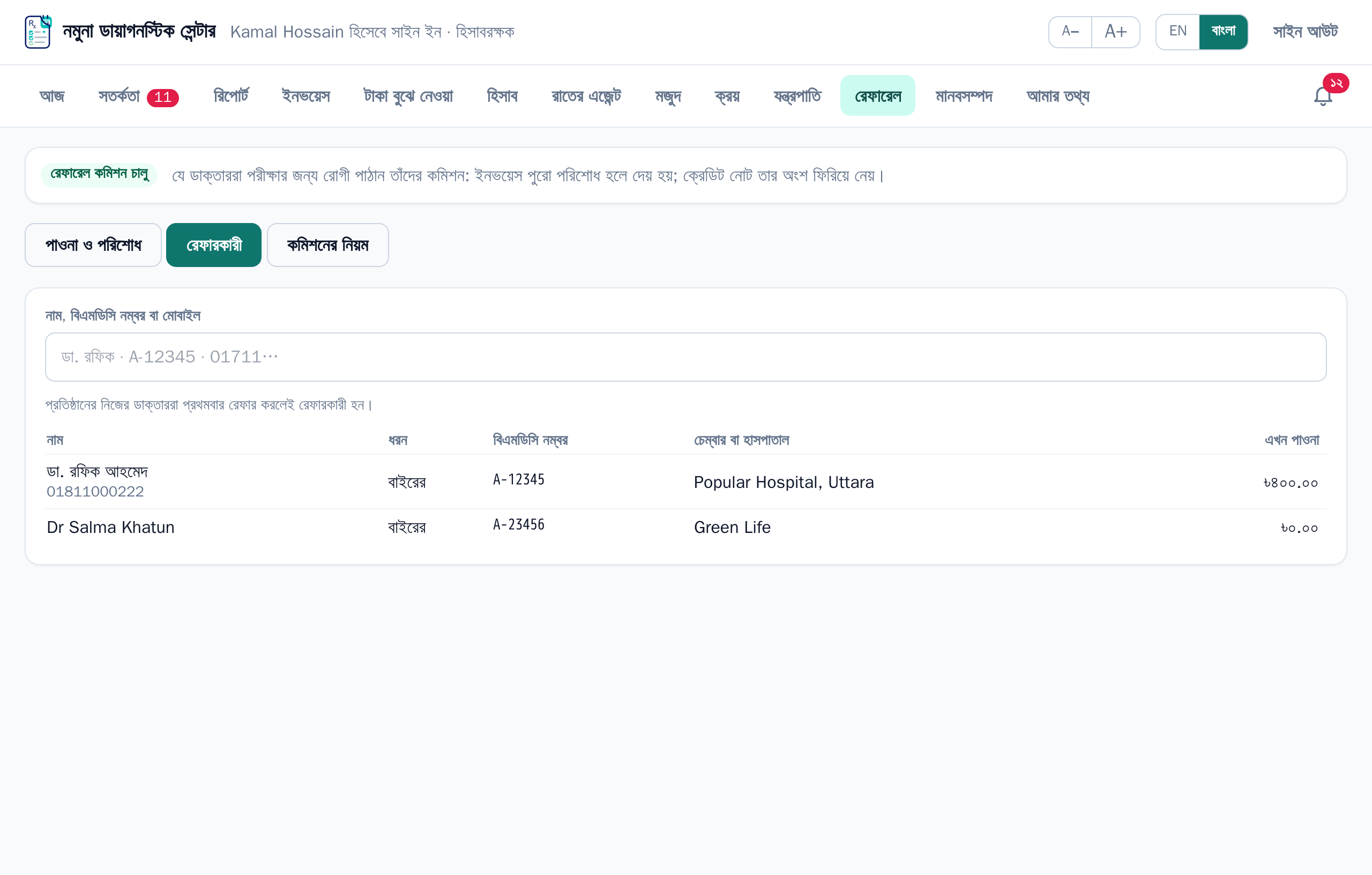This screenshot has height=875, width=1372.
Task: Click the Green Life chamber cell
Action: [732, 527]
